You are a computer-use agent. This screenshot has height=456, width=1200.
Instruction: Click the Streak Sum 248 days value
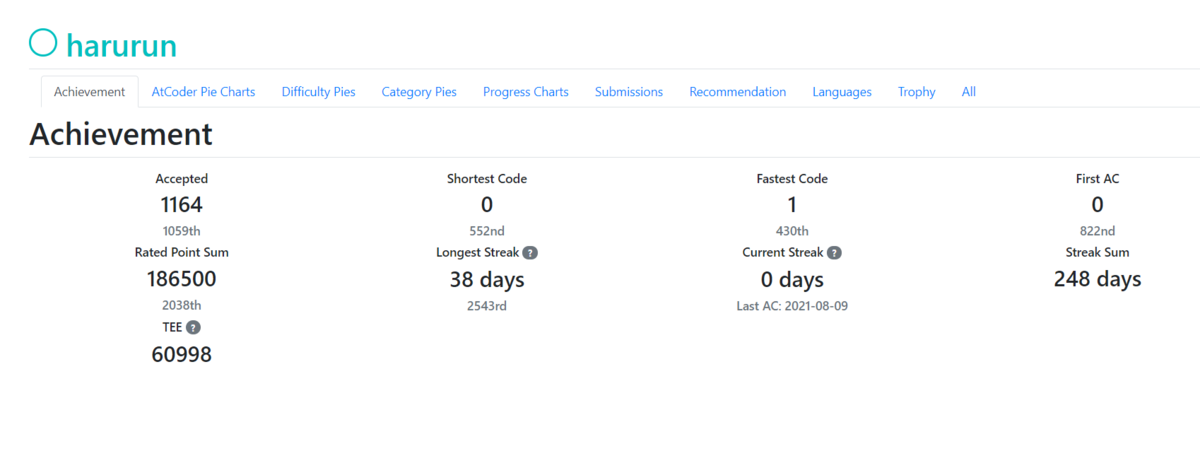tap(1097, 279)
